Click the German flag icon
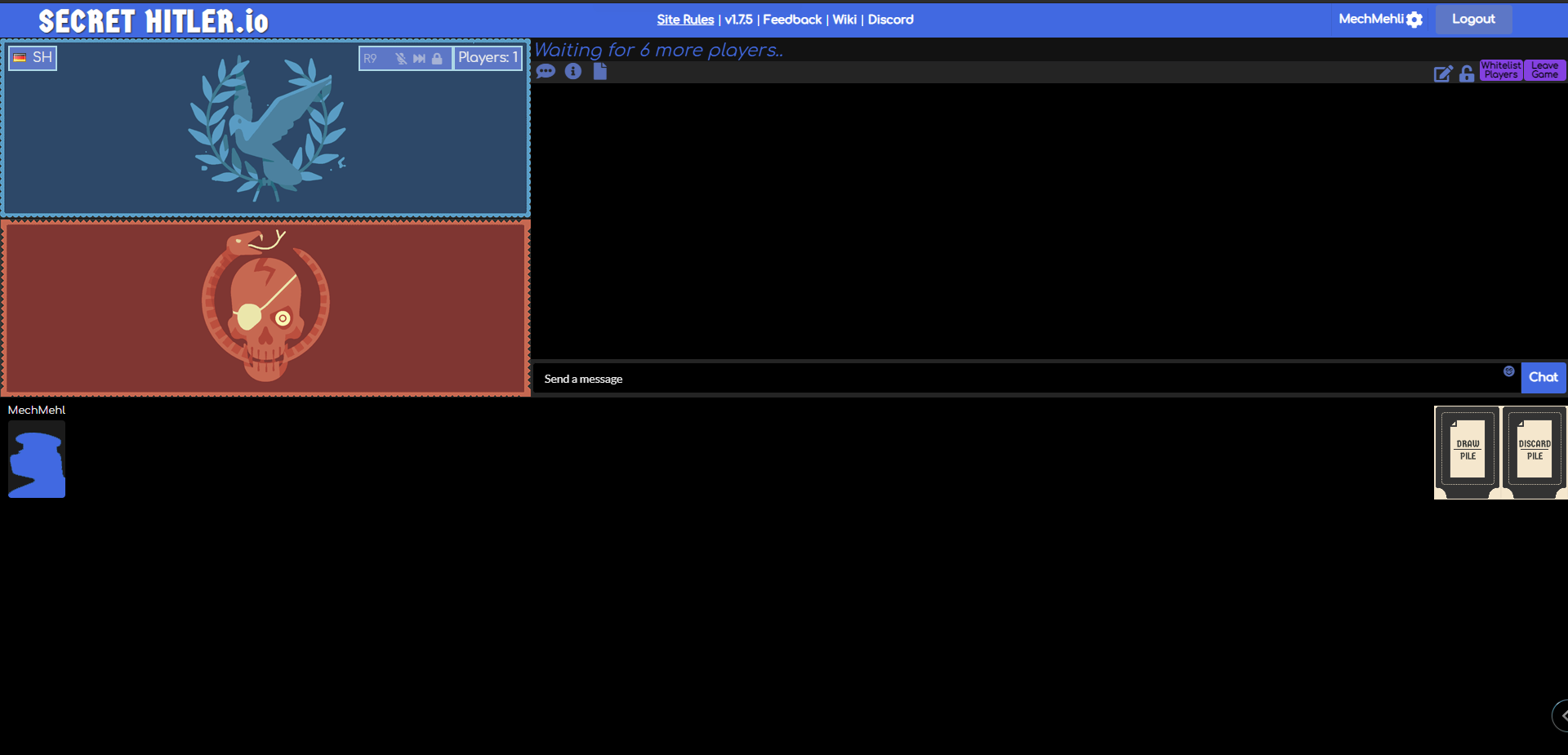This screenshot has width=1568, height=755. (20, 58)
